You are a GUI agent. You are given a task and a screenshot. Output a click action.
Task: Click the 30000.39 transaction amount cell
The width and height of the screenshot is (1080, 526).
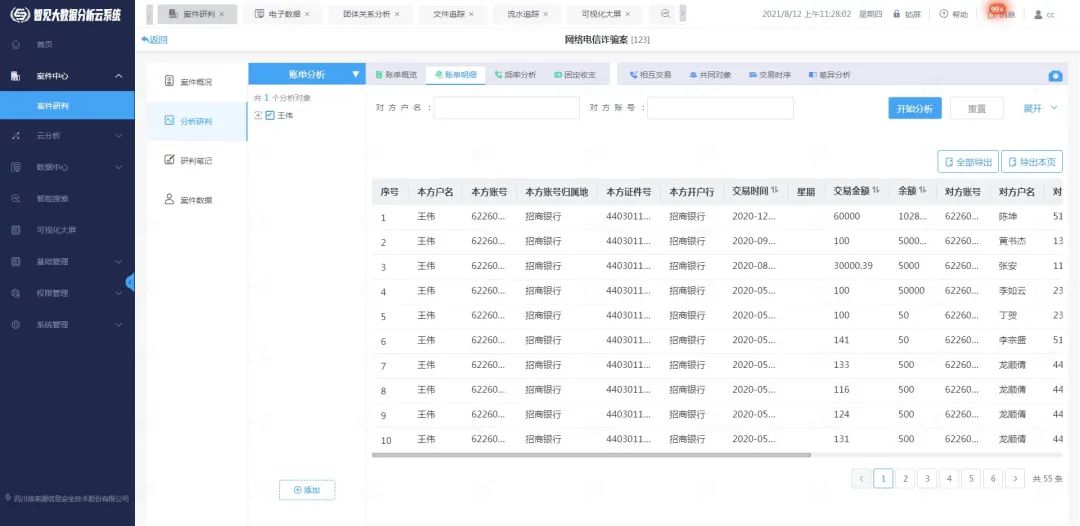coord(853,266)
